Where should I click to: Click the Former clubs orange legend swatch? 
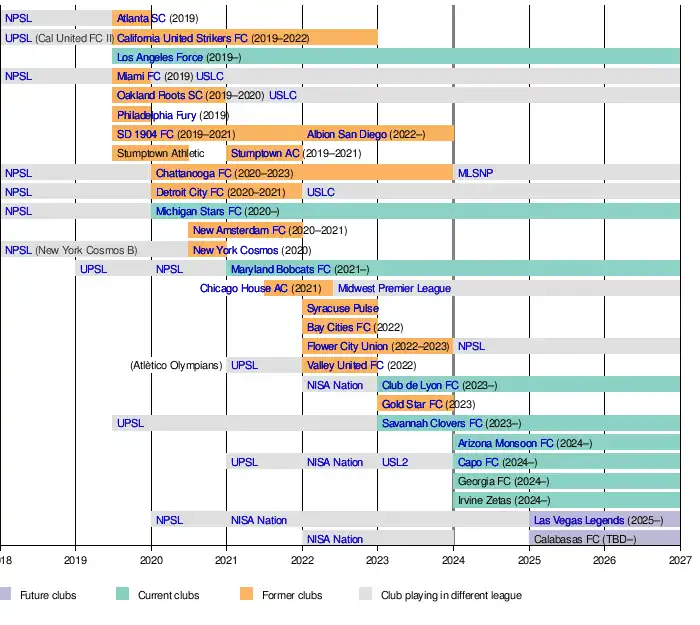coord(246,595)
